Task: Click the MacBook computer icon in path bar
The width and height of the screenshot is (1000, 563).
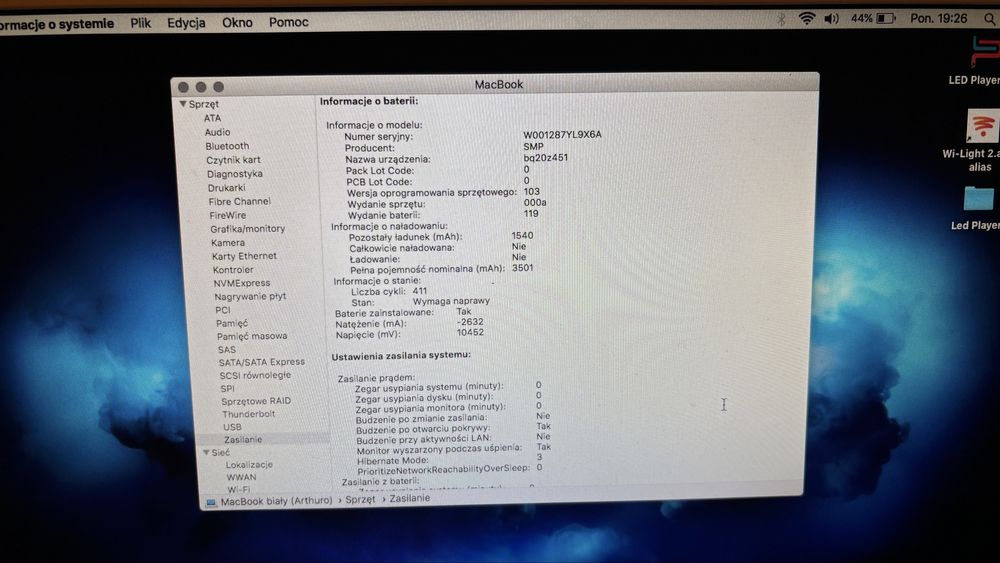Action: pos(211,503)
